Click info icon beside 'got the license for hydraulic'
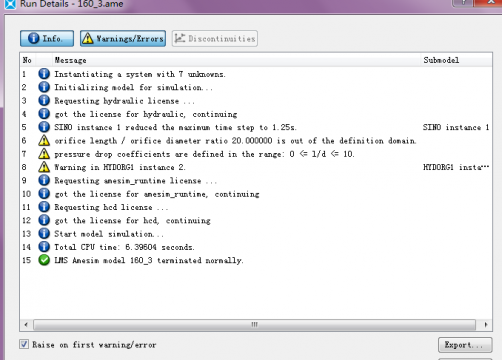Screen dimensions: 502x360 click(44, 114)
